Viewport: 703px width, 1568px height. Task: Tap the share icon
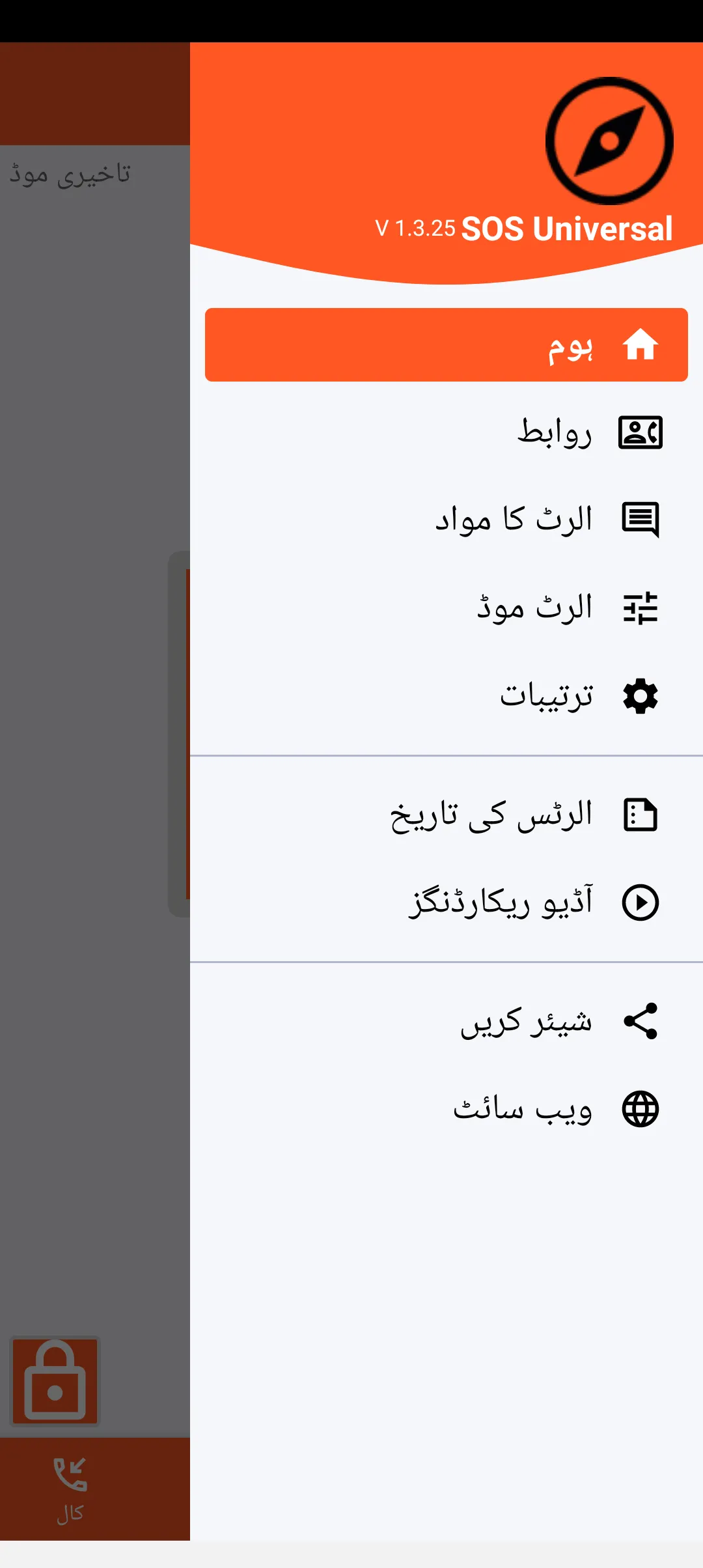[x=641, y=1021]
